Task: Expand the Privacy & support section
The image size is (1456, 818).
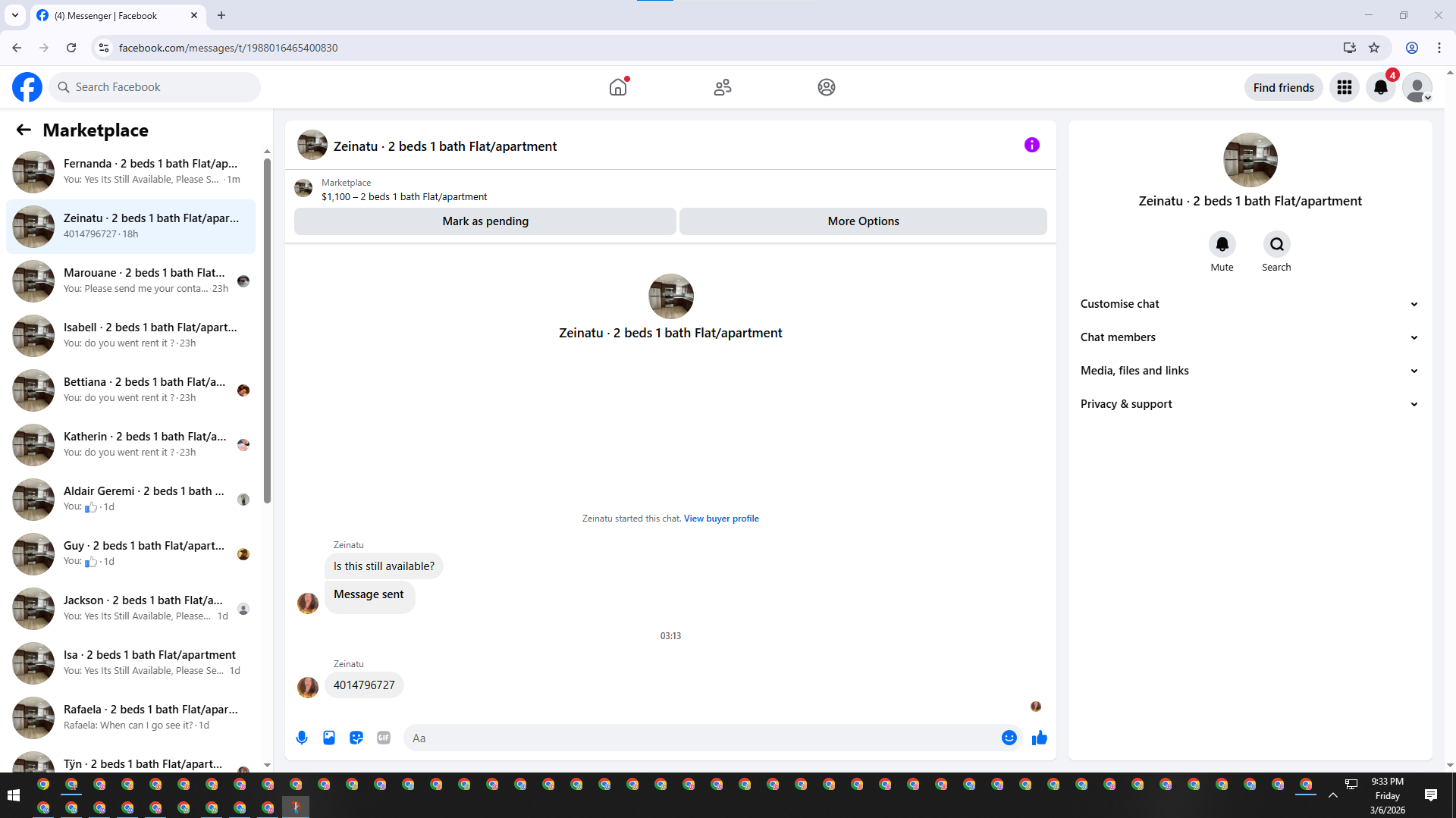Action: coord(1250,404)
